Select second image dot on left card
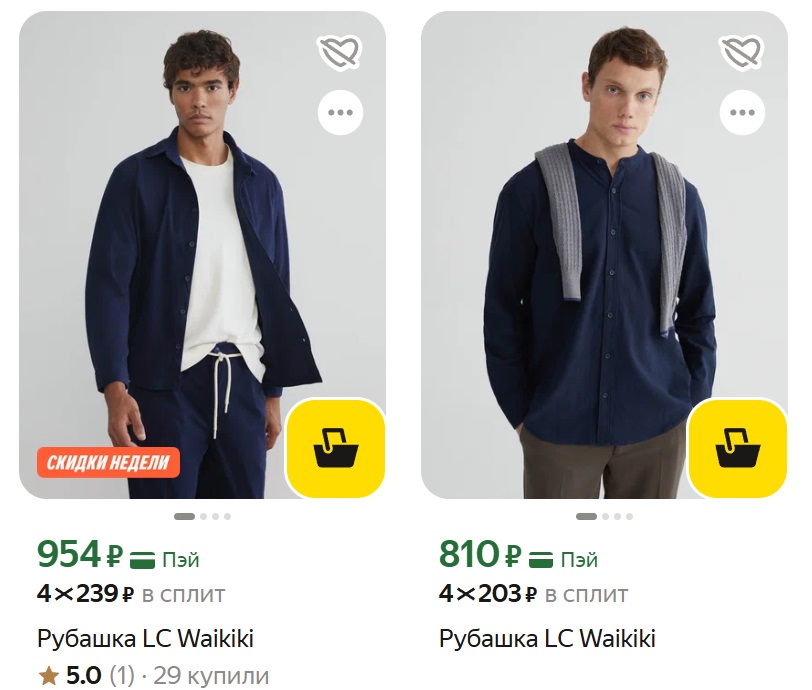Image resolution: width=812 pixels, height=690 pixels. point(203,517)
